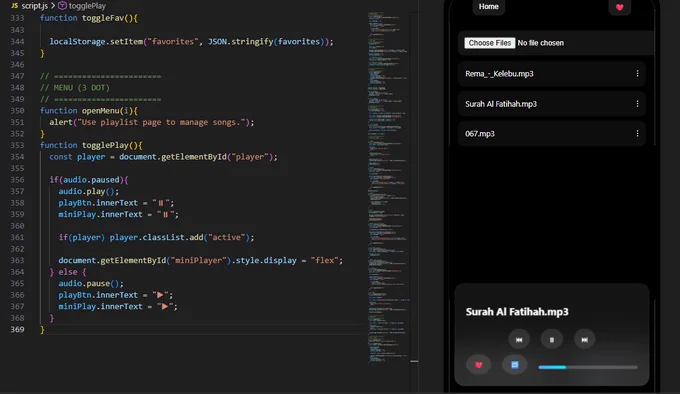Click the miniPlayer style.display code line

click(x=200, y=260)
